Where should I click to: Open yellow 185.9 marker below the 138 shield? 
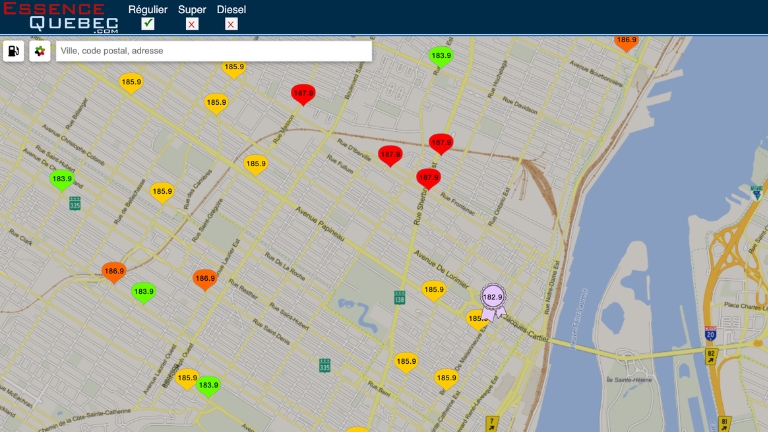click(x=406, y=363)
